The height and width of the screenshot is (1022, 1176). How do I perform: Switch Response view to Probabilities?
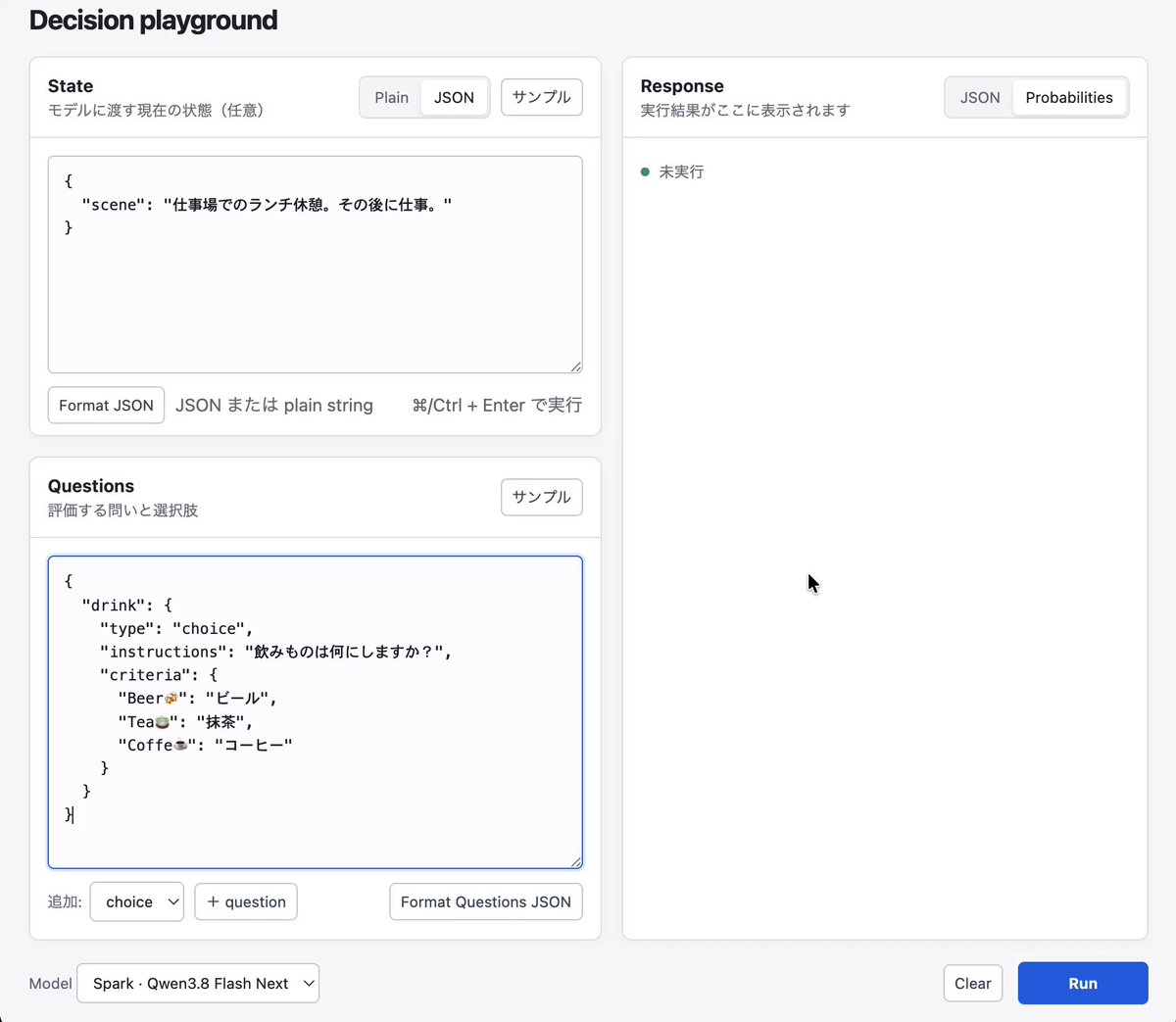click(x=1069, y=98)
